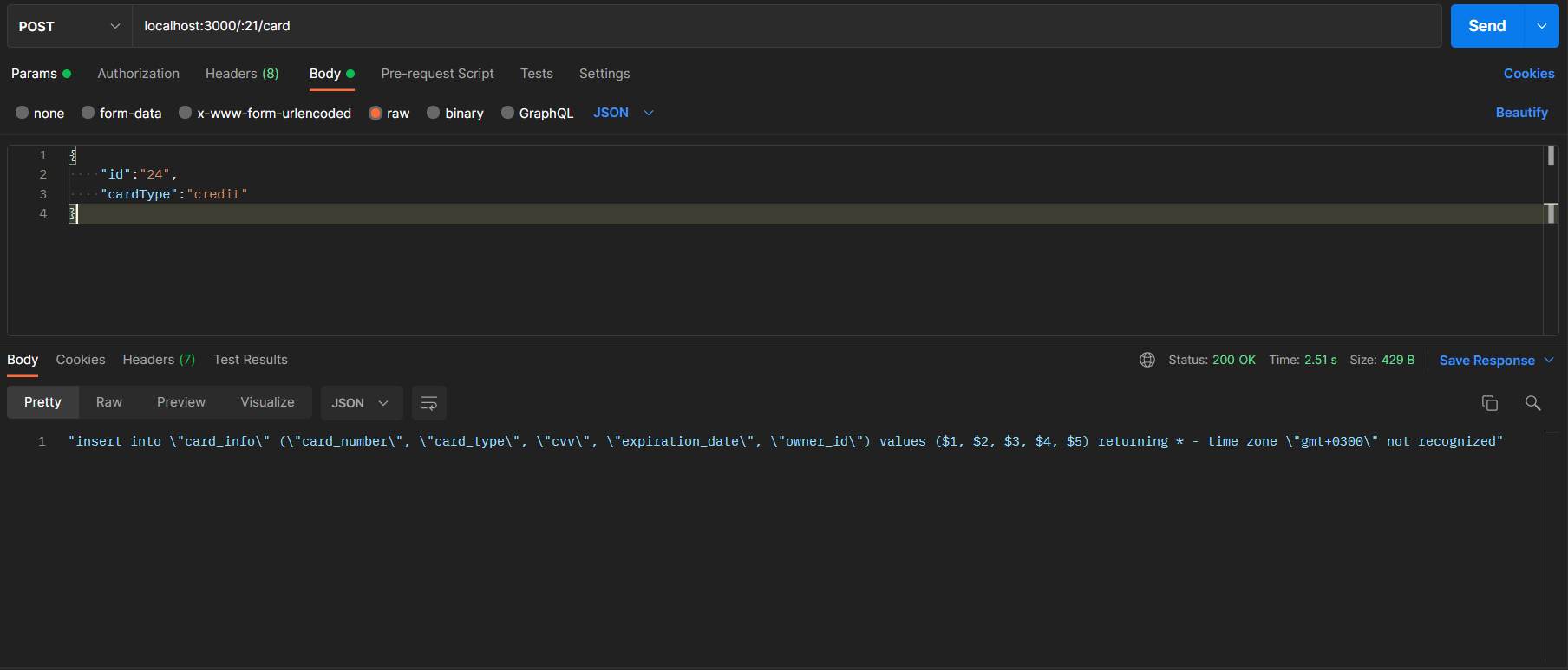Image resolution: width=1568 pixels, height=670 pixels.
Task: Select the Raw response view
Action: (x=109, y=402)
